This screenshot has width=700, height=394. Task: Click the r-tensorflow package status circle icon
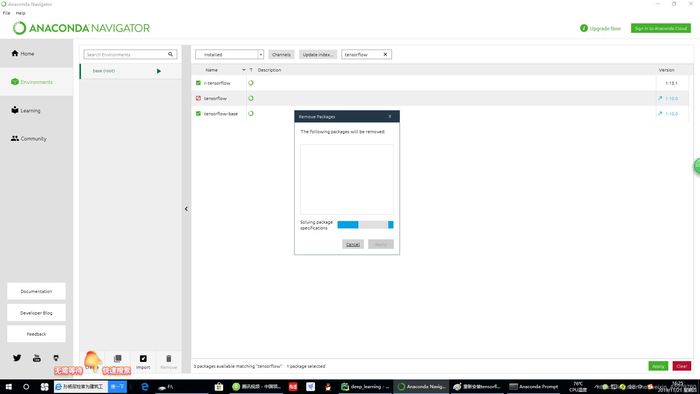click(251, 83)
